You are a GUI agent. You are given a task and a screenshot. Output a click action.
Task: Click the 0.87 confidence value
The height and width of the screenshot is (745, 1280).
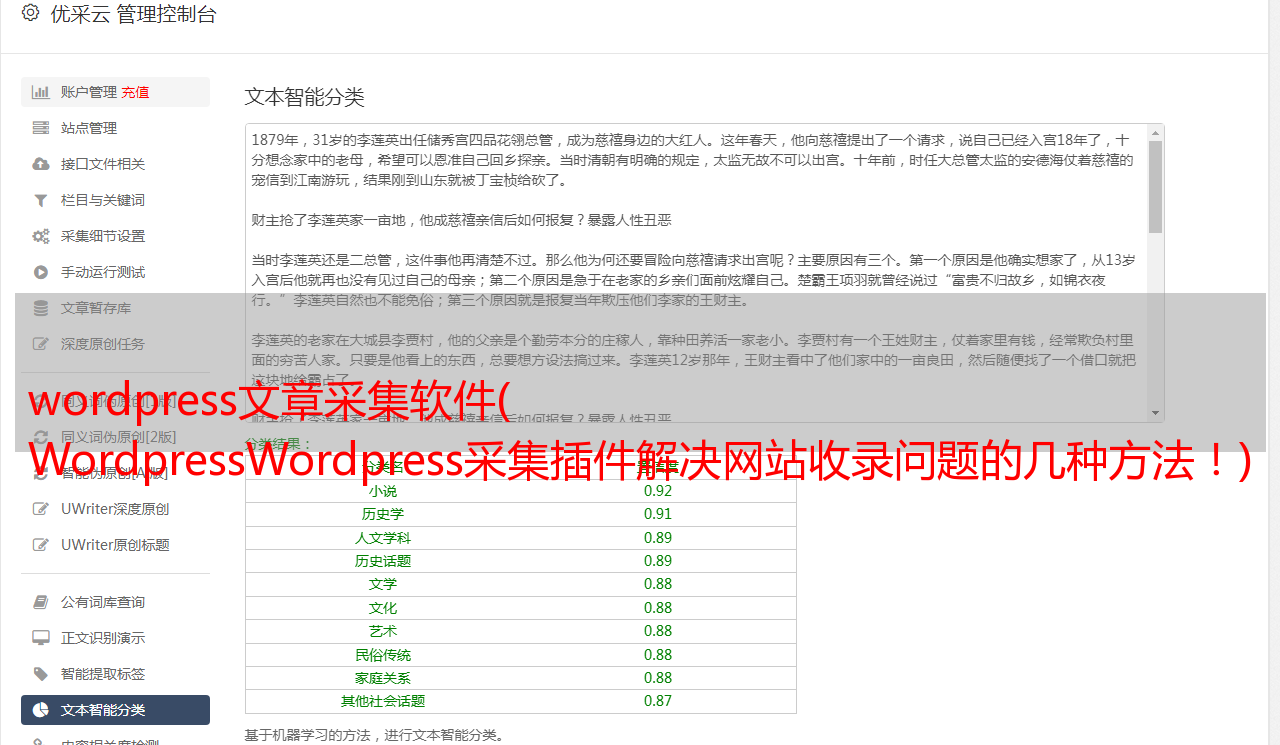coord(658,701)
